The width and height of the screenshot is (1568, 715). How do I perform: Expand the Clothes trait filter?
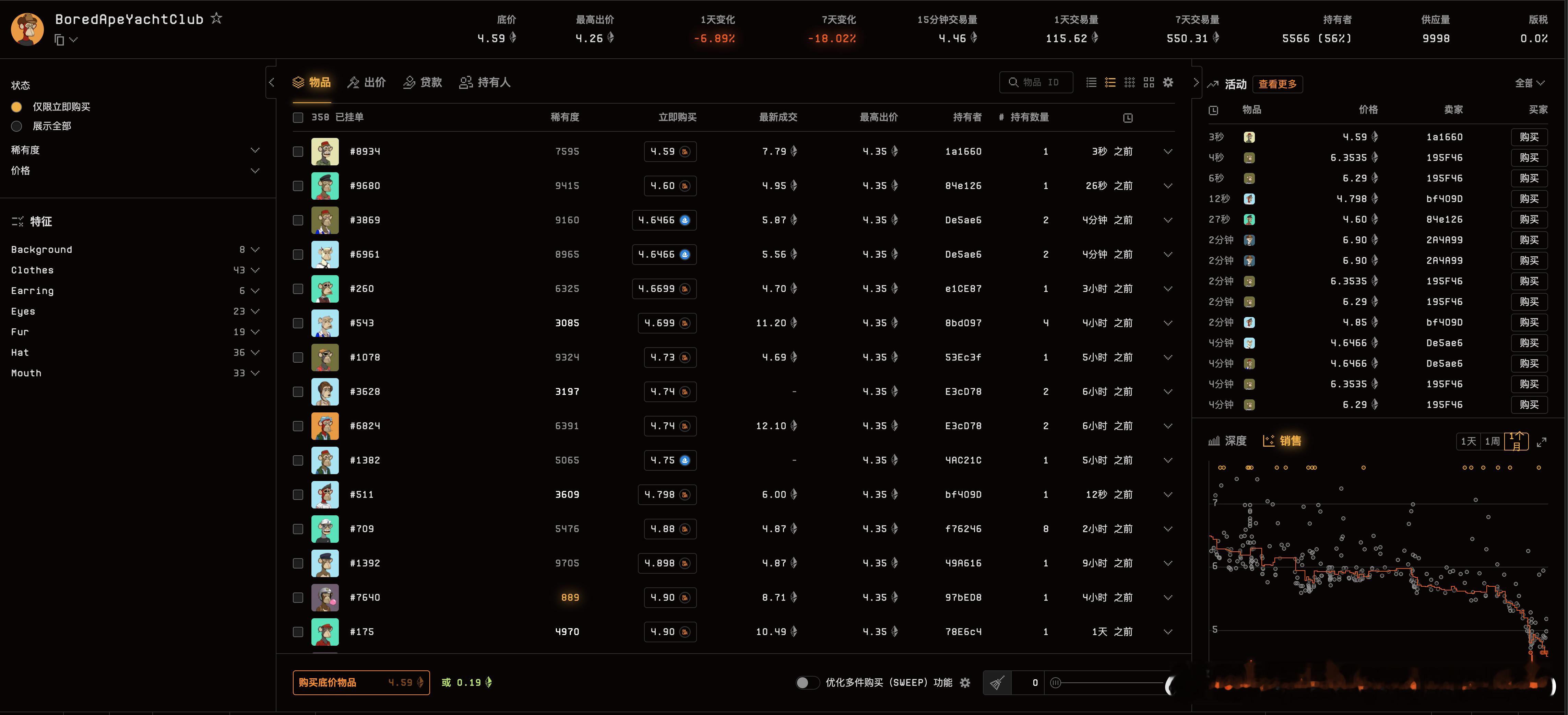pos(255,270)
